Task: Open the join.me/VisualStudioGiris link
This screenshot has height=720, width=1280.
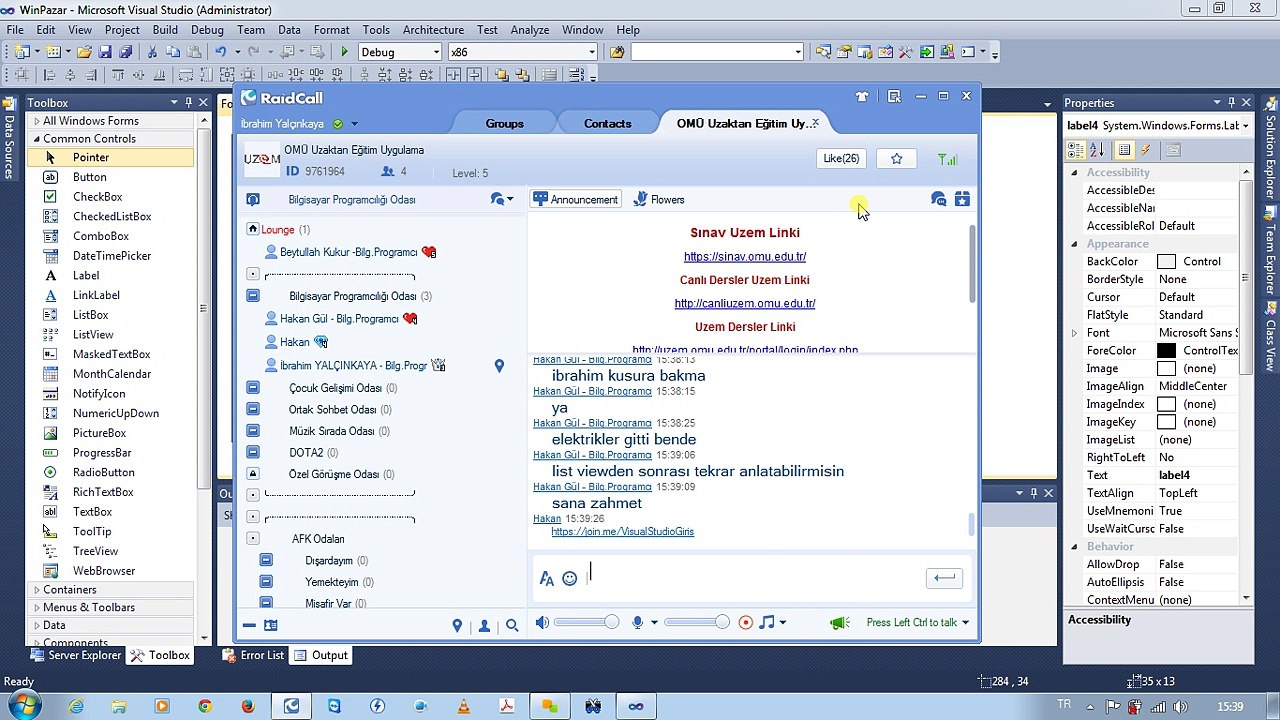Action: coord(622,531)
